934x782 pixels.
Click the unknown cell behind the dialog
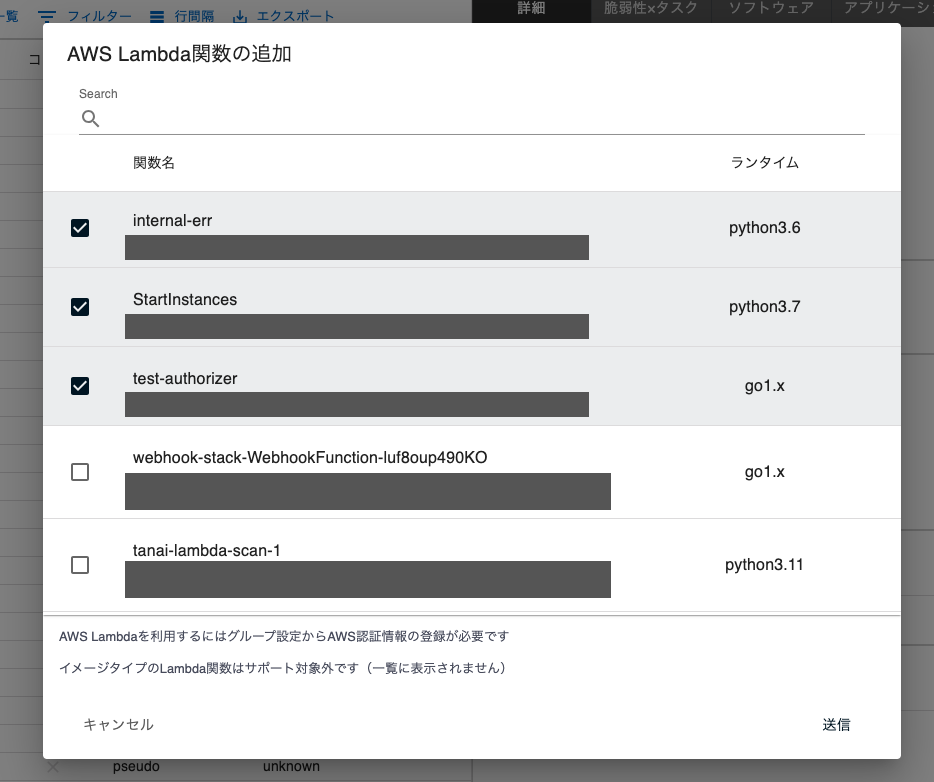pyautogui.click(x=291, y=767)
